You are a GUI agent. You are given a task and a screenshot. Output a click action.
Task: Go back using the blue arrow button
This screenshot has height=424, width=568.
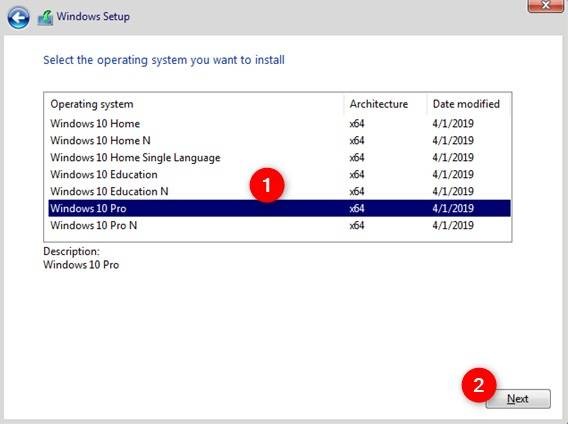(18, 17)
